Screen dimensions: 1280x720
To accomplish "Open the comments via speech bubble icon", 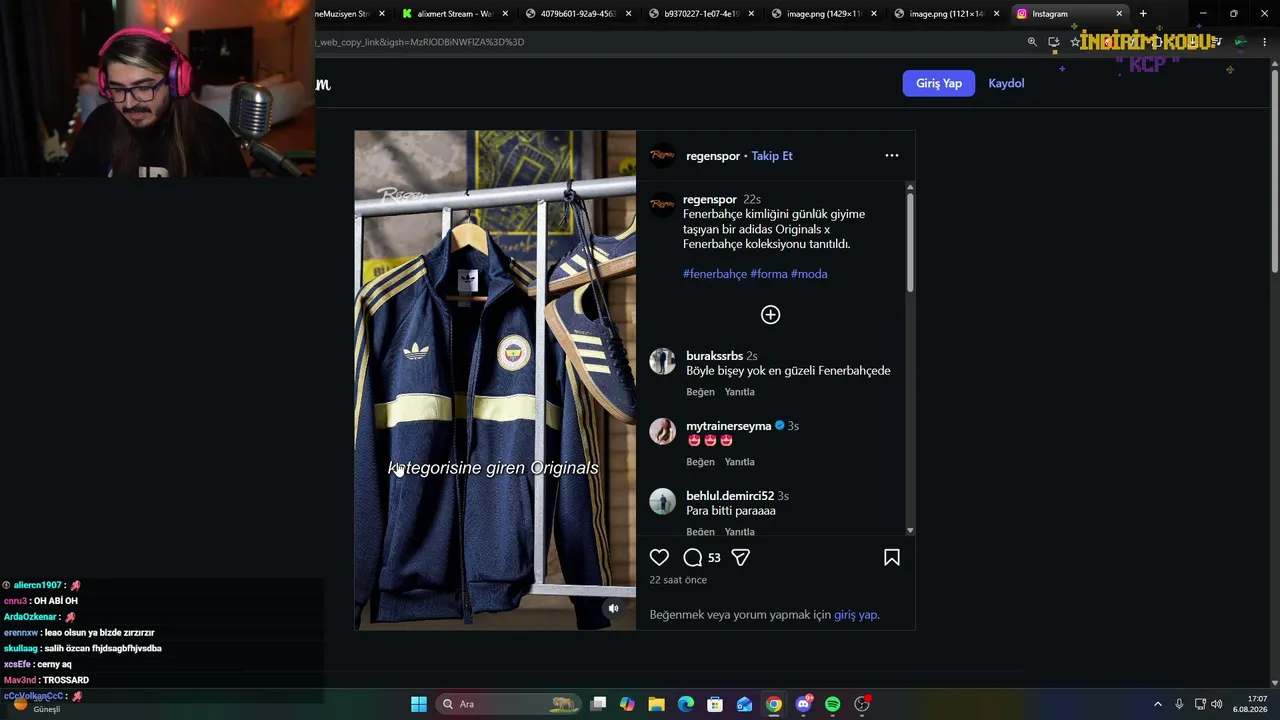I will pyautogui.click(x=692, y=558).
